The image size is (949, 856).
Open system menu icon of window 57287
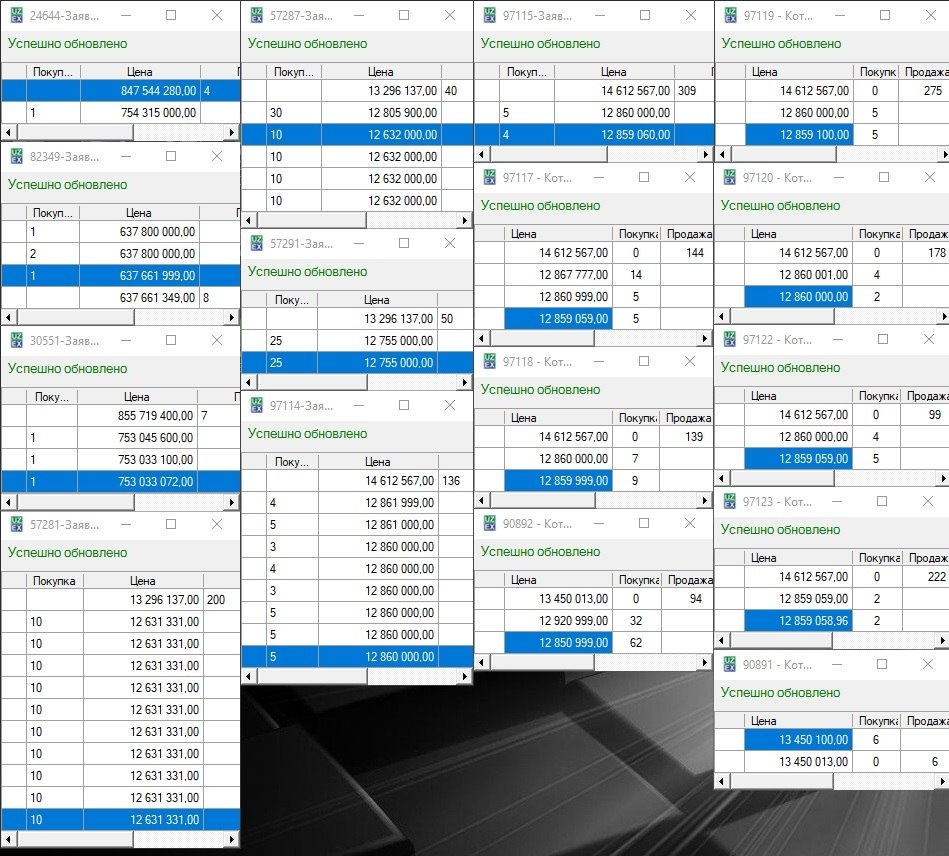click(x=256, y=15)
